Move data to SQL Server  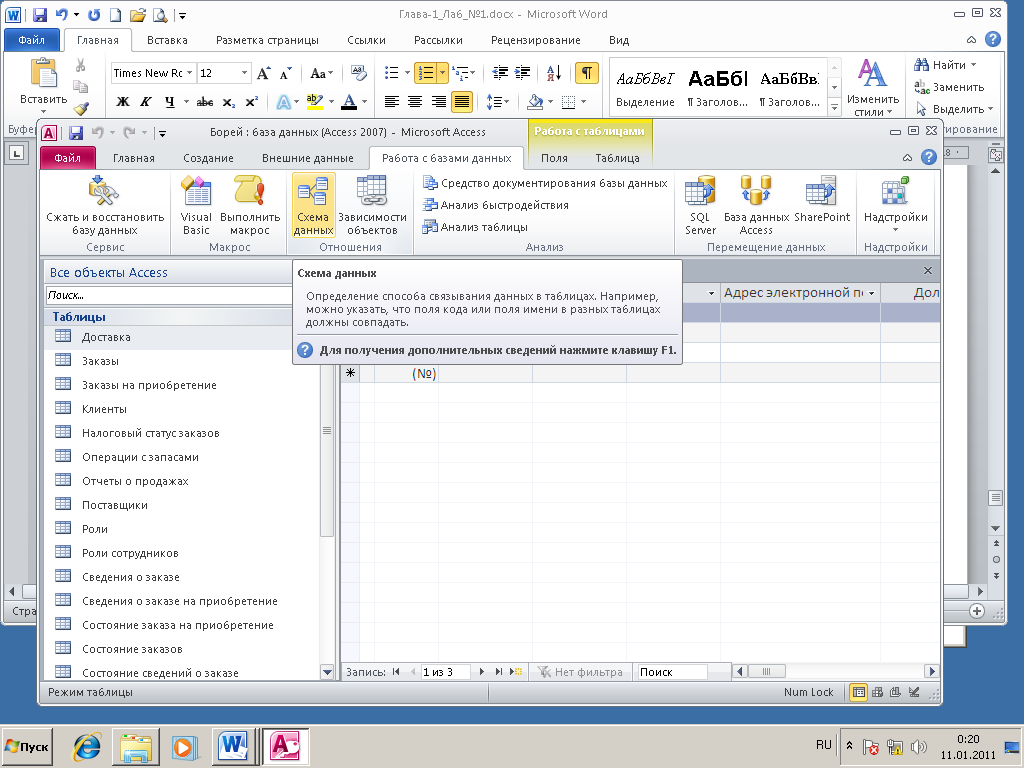click(700, 204)
